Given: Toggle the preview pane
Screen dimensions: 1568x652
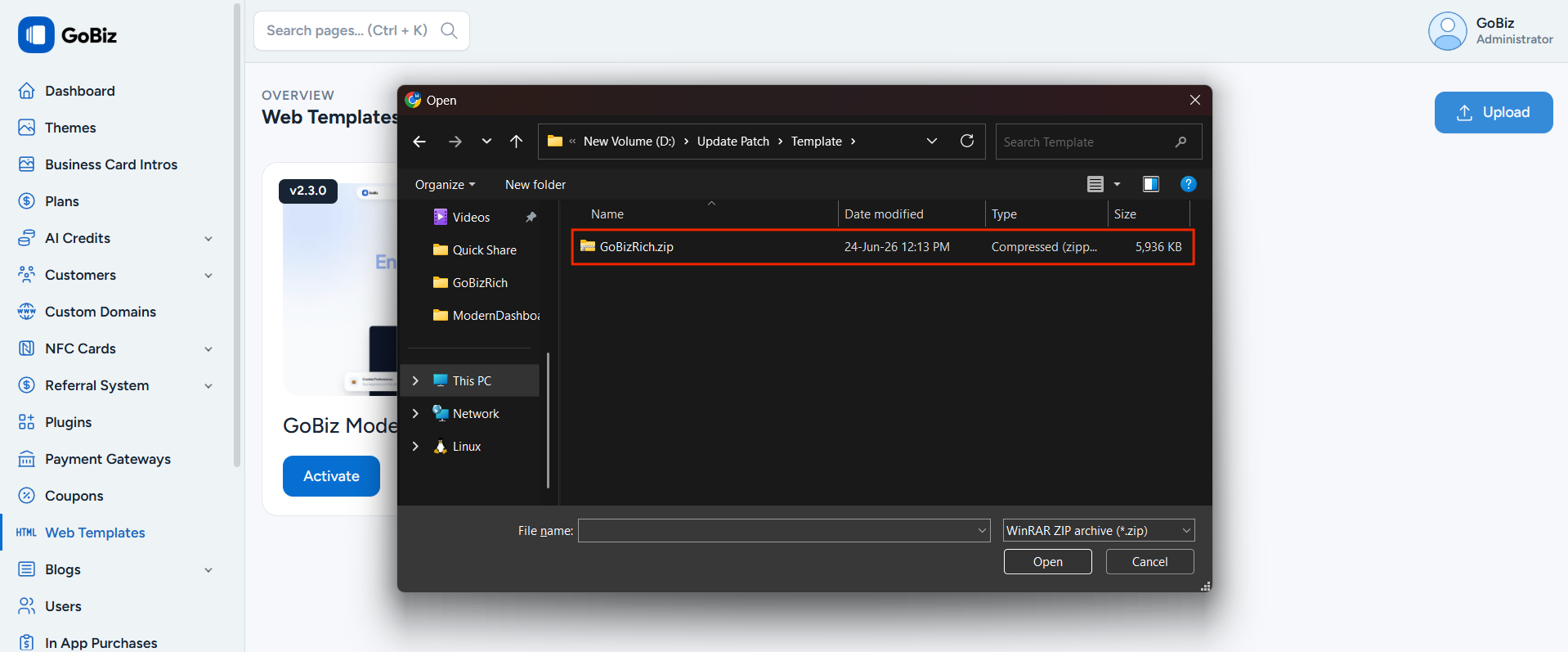Looking at the screenshot, I should pos(1151,184).
